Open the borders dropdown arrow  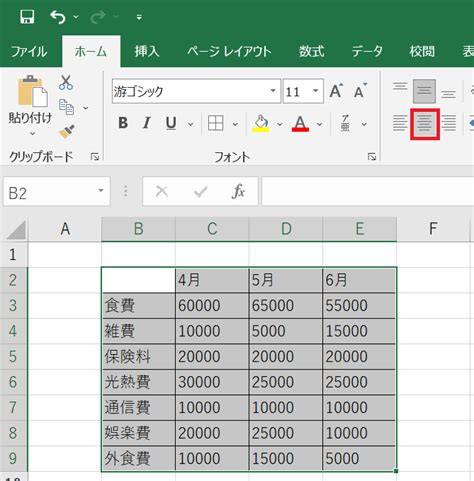[235, 124]
